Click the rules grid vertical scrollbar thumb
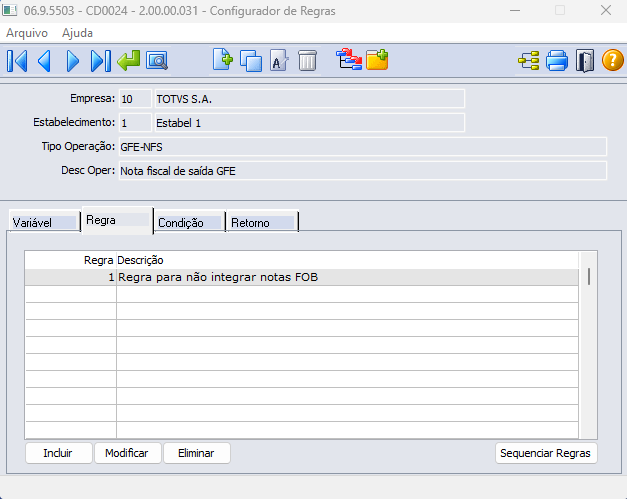Viewport: 627px width, 499px height. click(589, 277)
